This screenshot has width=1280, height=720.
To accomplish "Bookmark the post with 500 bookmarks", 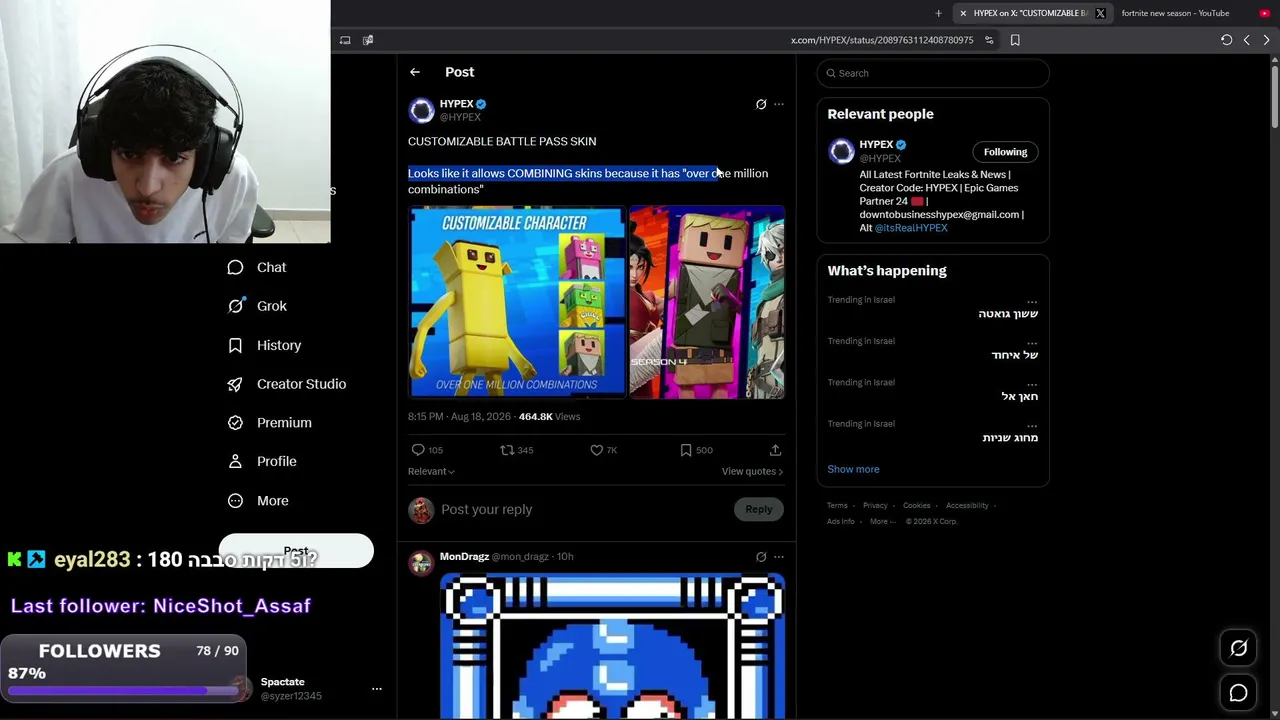I will pos(686,450).
